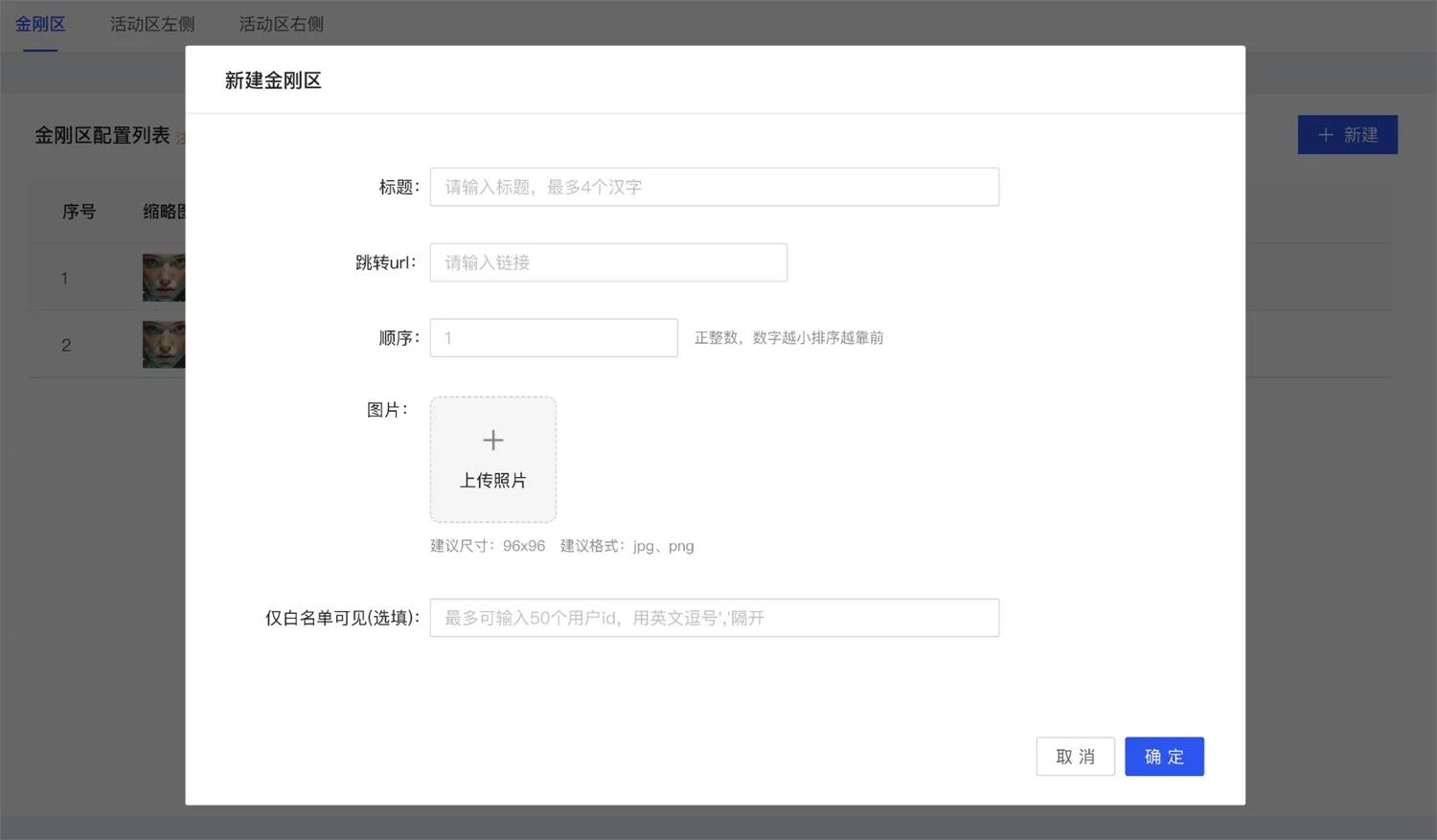The image size is (1437, 840).
Task: Switch to the 活动区右侧 tab
Action: pos(280,24)
